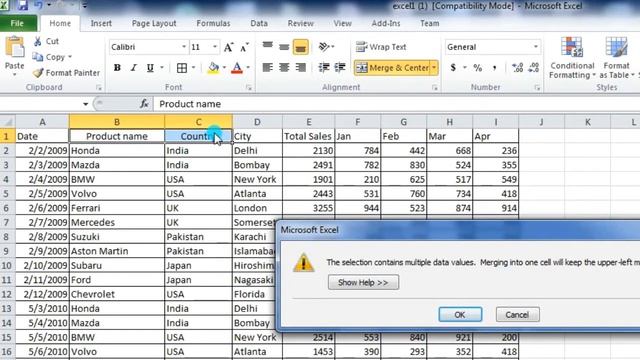Click Cancel in the Microsoft Excel dialog
640x360 pixels.
[518, 315]
